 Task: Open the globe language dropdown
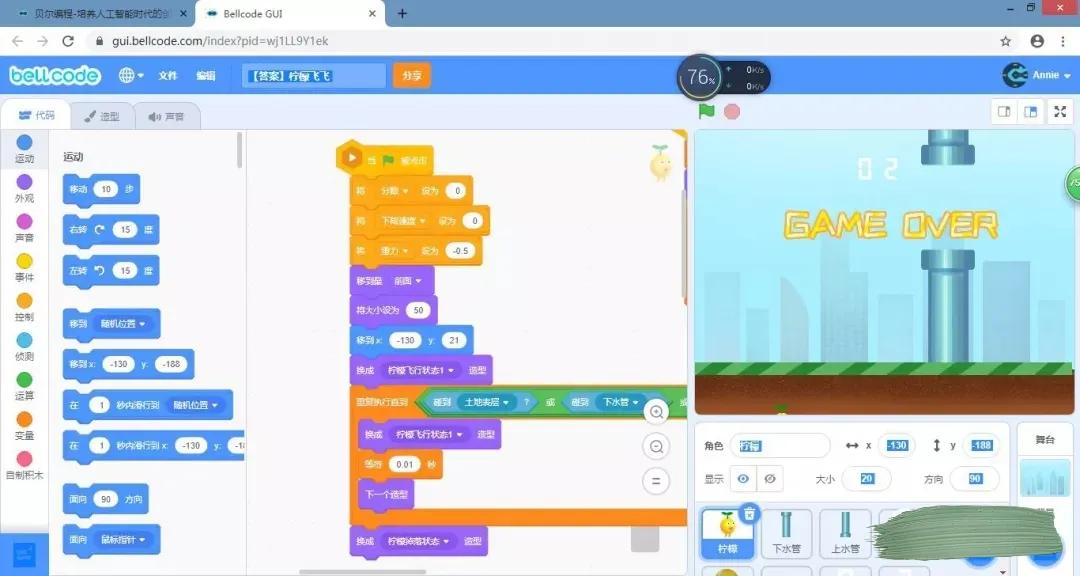coord(131,75)
